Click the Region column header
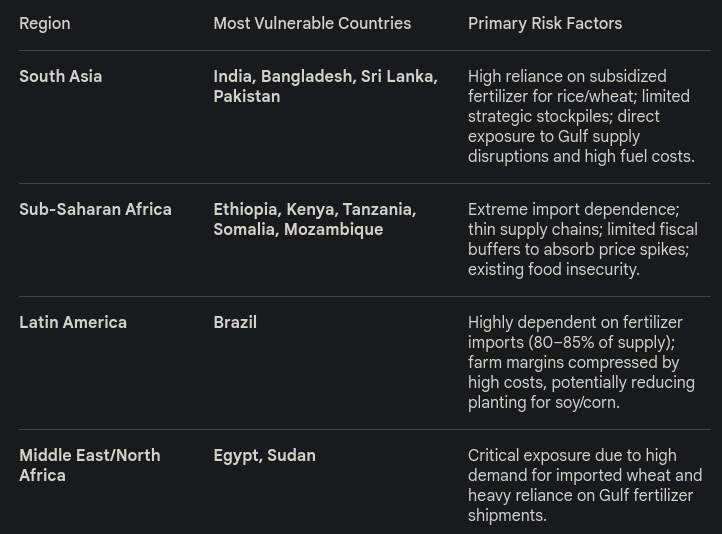722x534 pixels. [45, 24]
